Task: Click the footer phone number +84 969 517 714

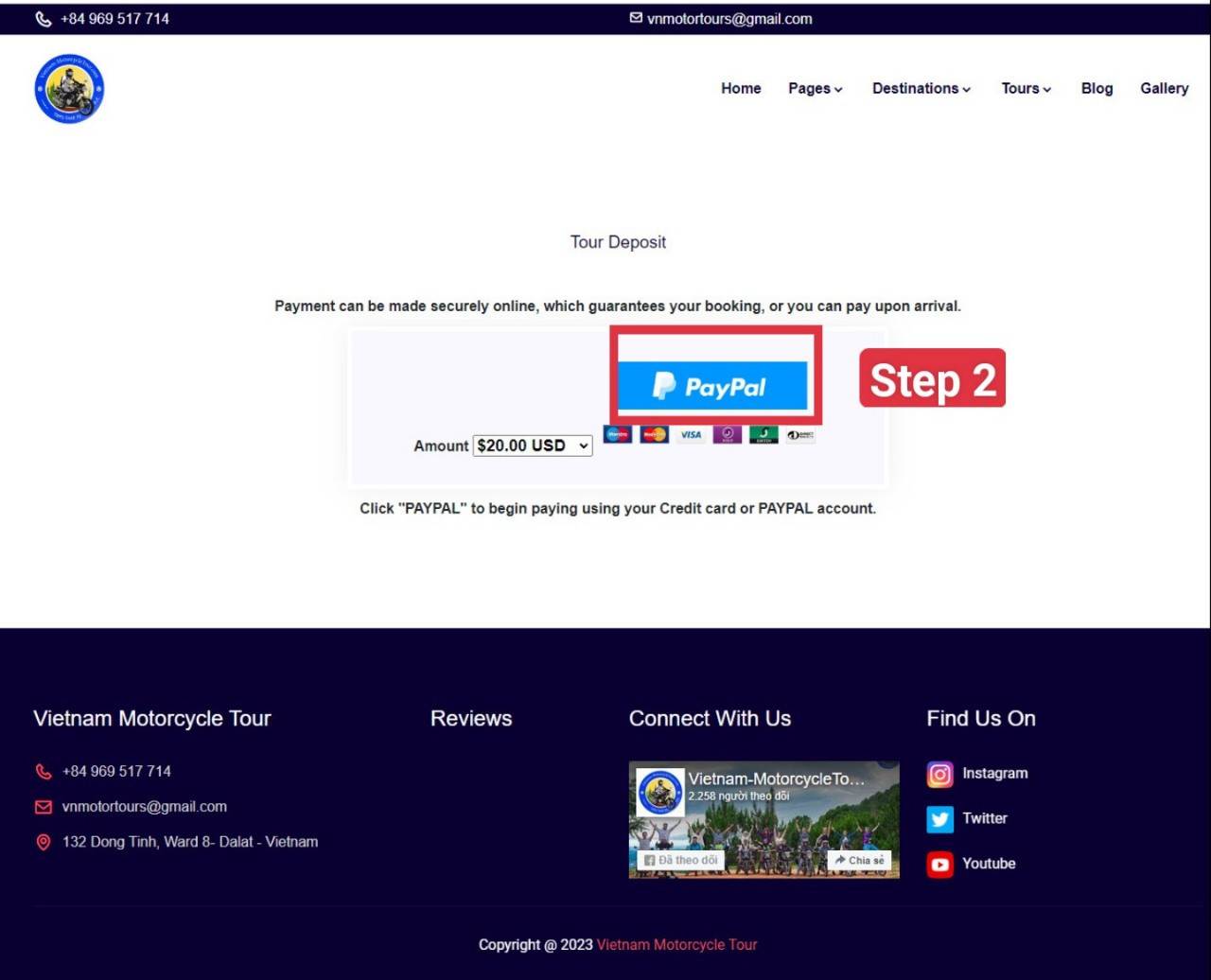Action: coord(116,771)
